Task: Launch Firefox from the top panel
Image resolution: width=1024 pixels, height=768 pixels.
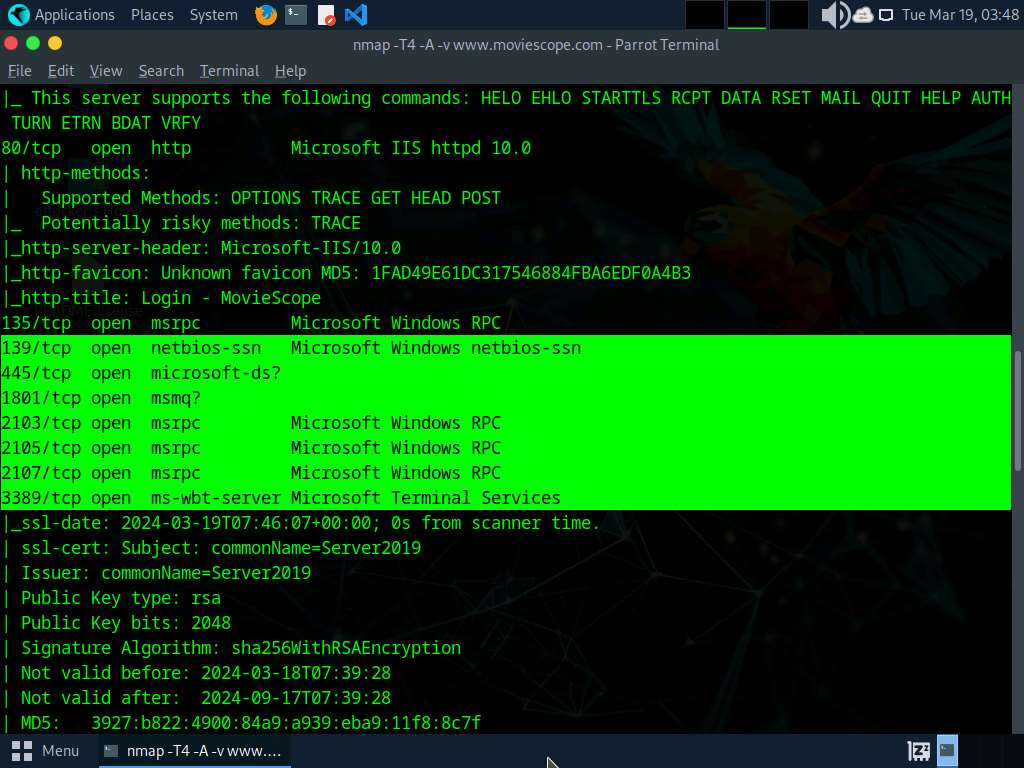Action: coord(265,15)
